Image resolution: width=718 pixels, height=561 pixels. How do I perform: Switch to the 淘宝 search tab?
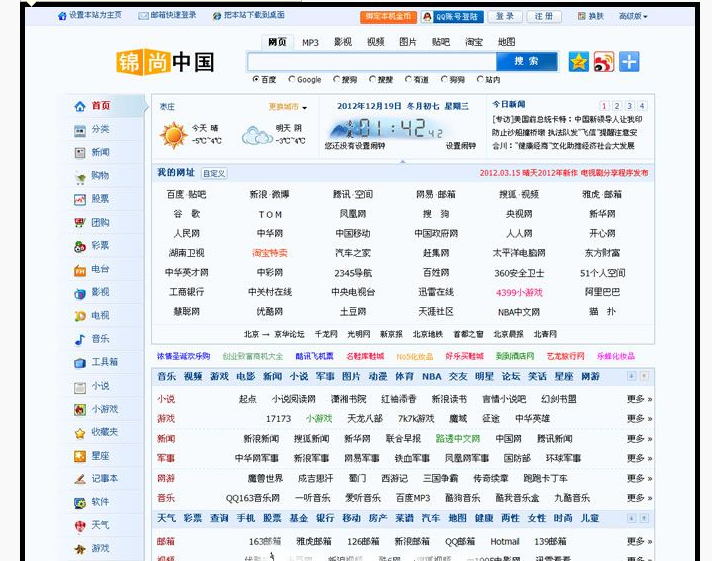[473, 42]
